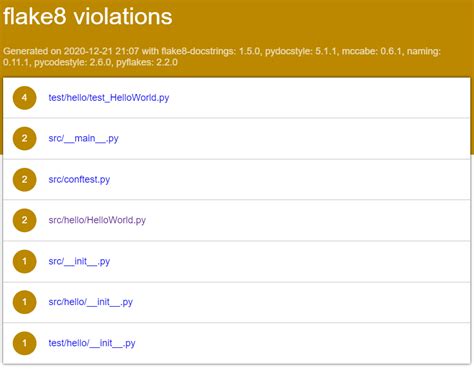
Task: Click the count badge beside src/hello/HelloWorld.py
Action: point(24,220)
